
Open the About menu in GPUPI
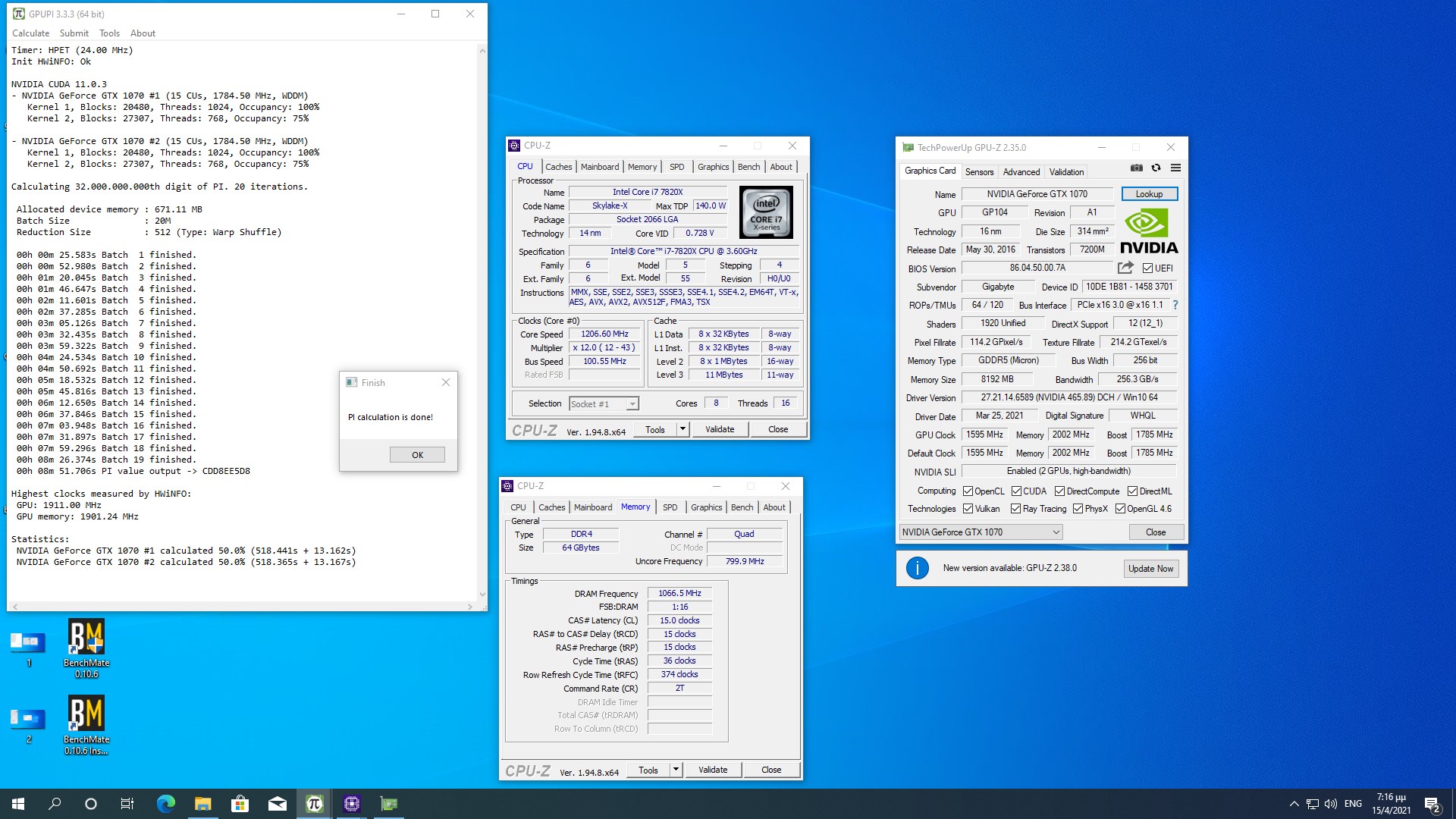pyautogui.click(x=143, y=33)
